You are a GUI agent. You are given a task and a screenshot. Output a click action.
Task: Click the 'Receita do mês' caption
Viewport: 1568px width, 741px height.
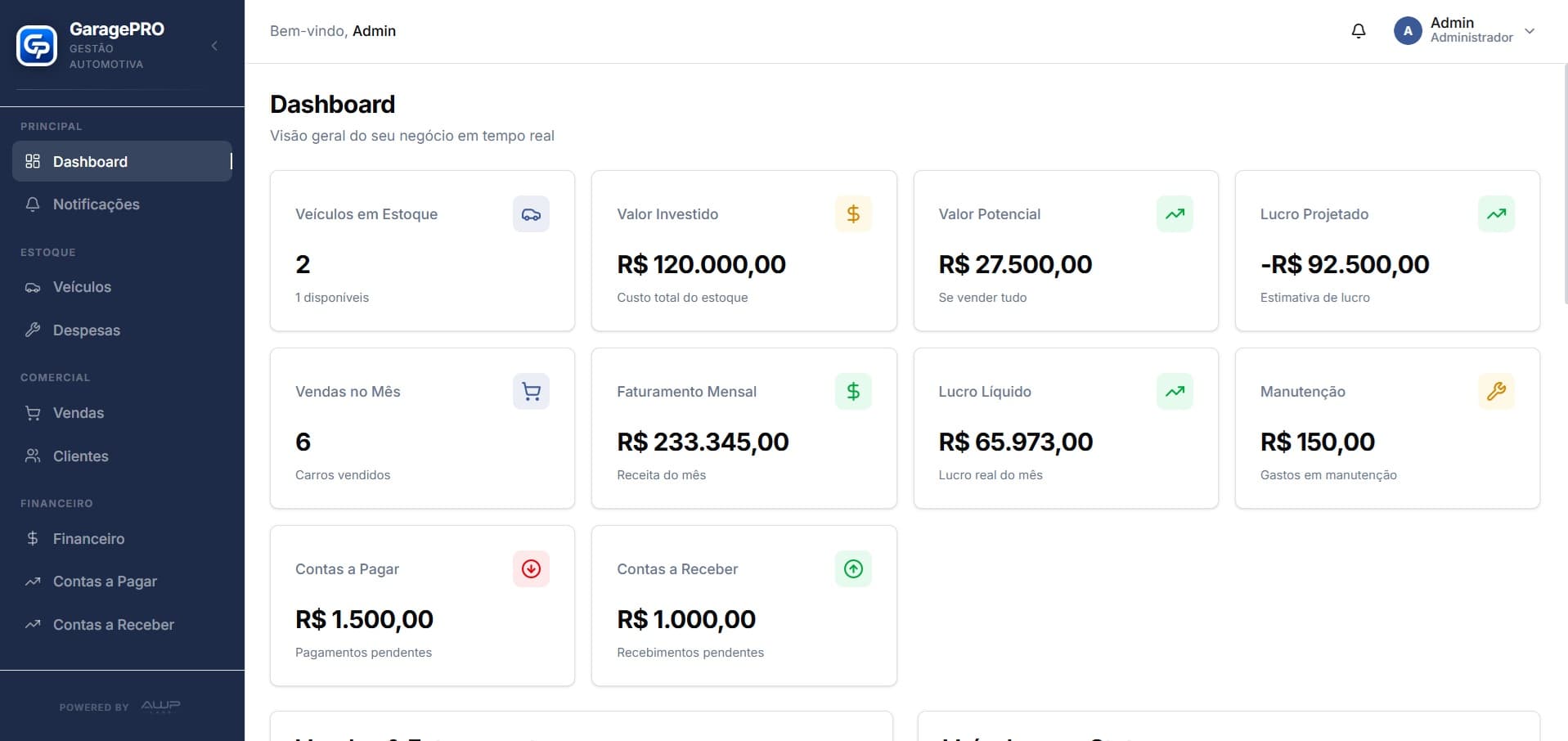pyautogui.click(x=661, y=475)
